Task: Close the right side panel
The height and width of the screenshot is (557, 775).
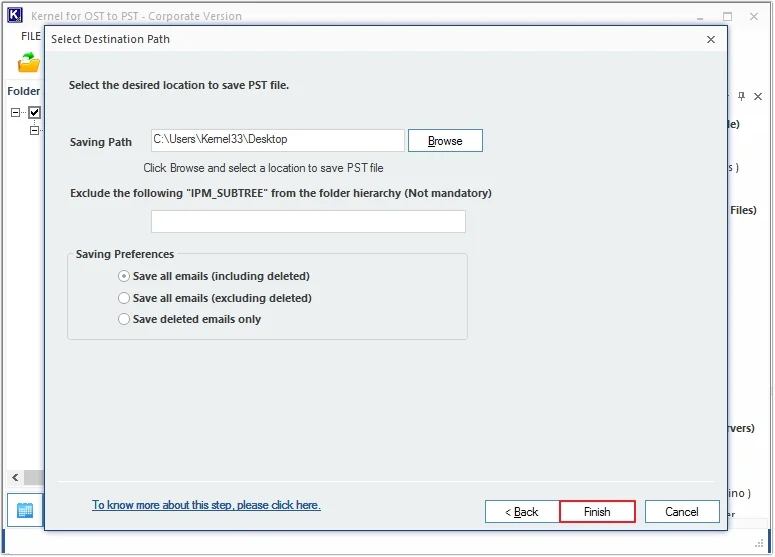Action: (758, 96)
